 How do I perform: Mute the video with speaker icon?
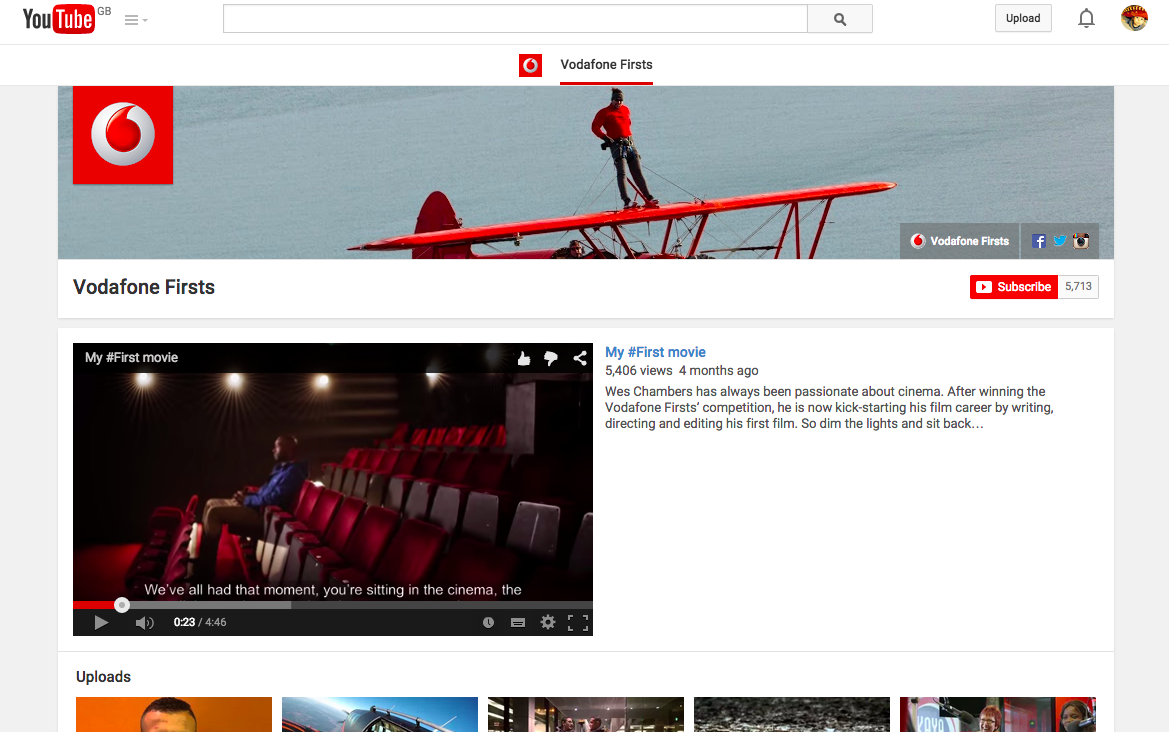click(145, 622)
